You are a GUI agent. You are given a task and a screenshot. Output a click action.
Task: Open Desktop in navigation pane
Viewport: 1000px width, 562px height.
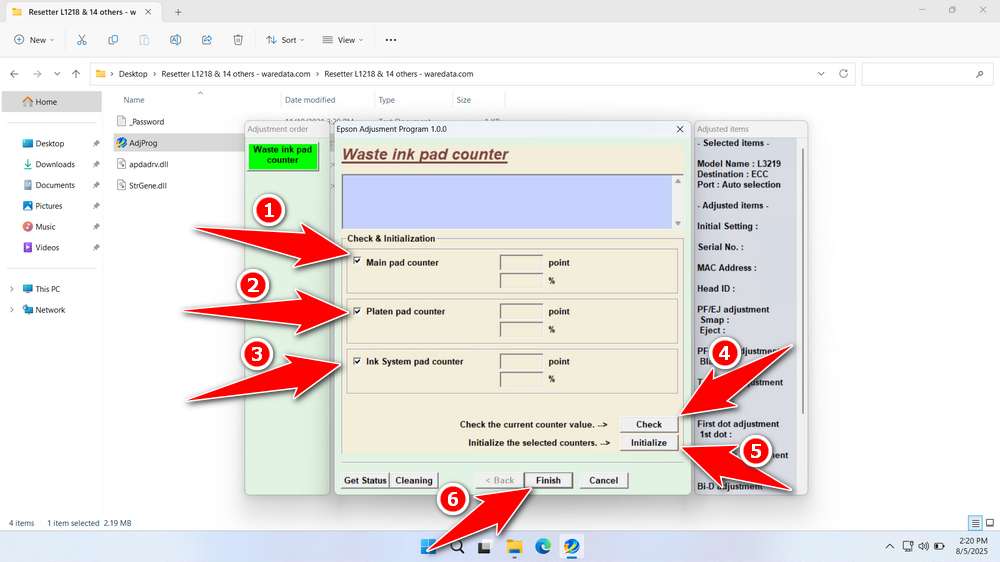[x=52, y=144]
